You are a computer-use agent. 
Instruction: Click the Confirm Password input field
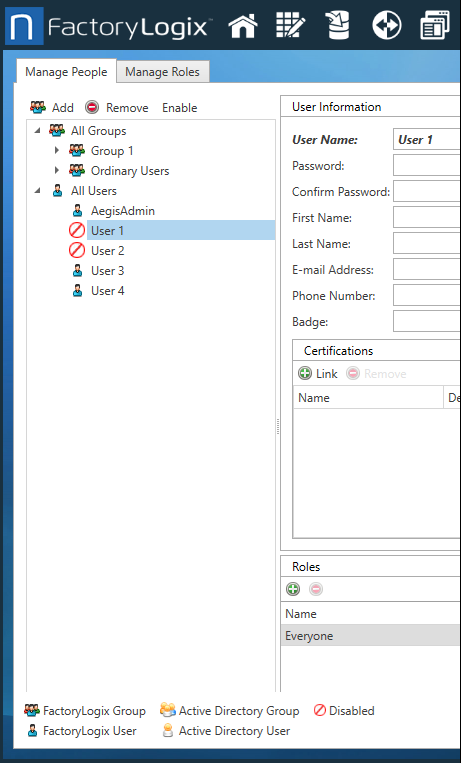(426, 192)
